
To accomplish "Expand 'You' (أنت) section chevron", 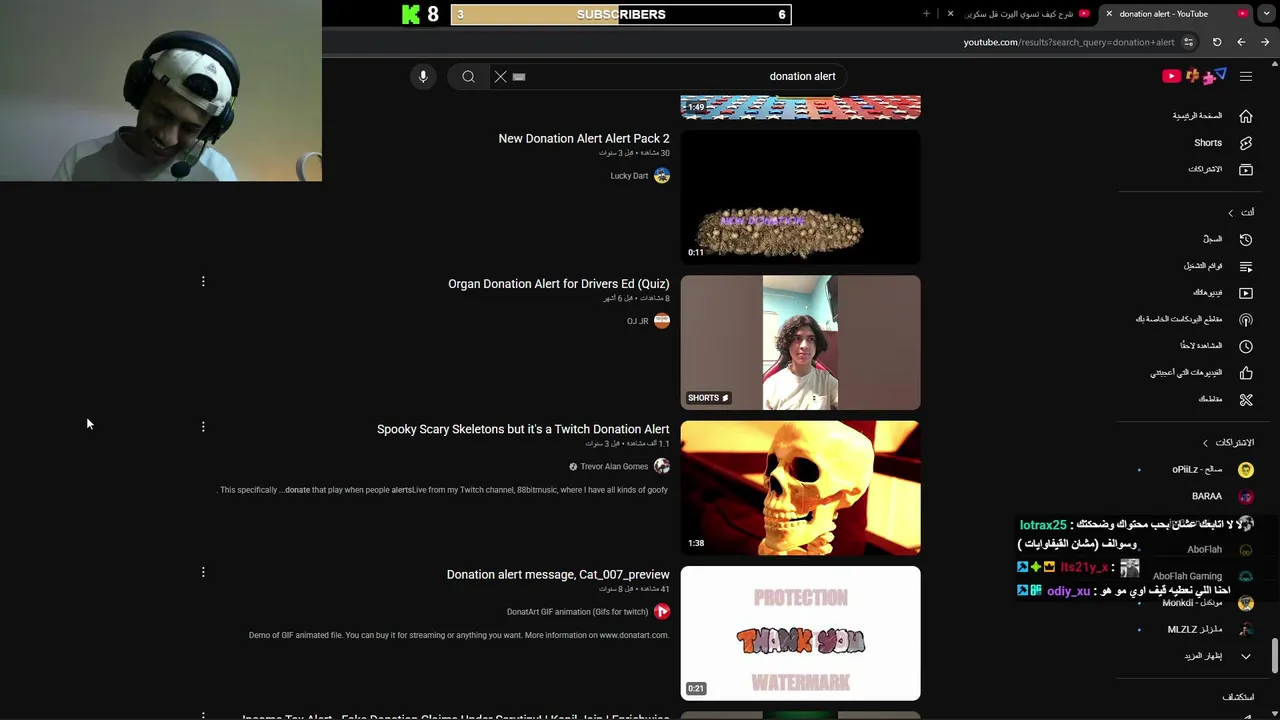I will pos(1231,213).
